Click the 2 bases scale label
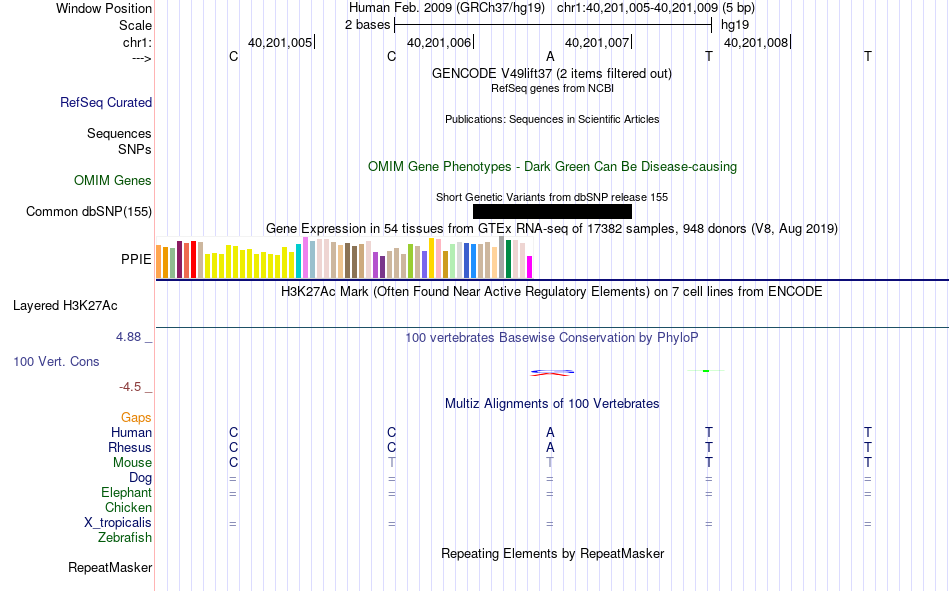The height and width of the screenshot is (591, 950). pos(368,25)
